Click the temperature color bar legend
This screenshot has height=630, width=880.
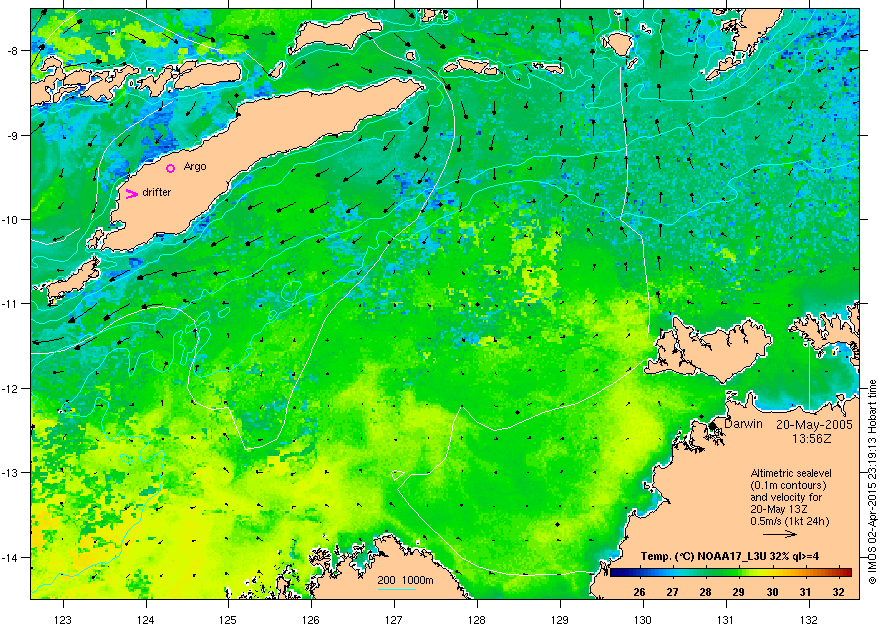tap(731, 573)
